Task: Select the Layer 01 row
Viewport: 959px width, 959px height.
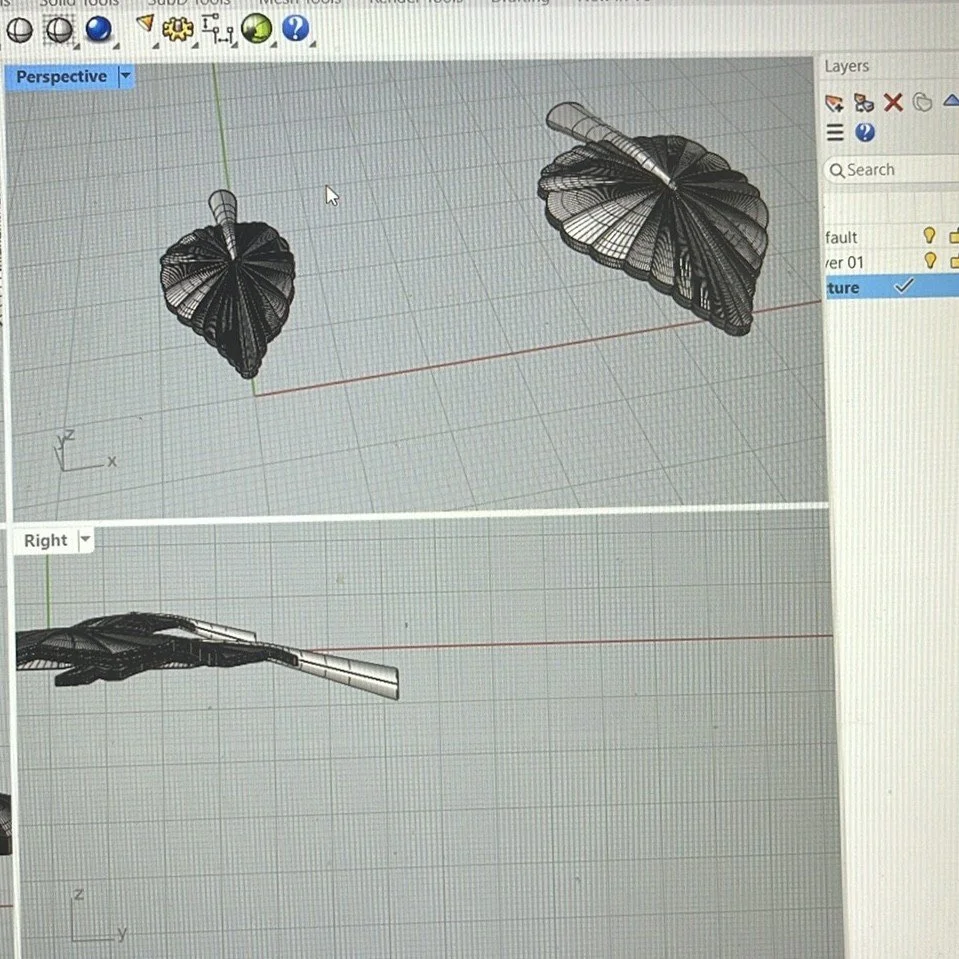Action: point(891,262)
